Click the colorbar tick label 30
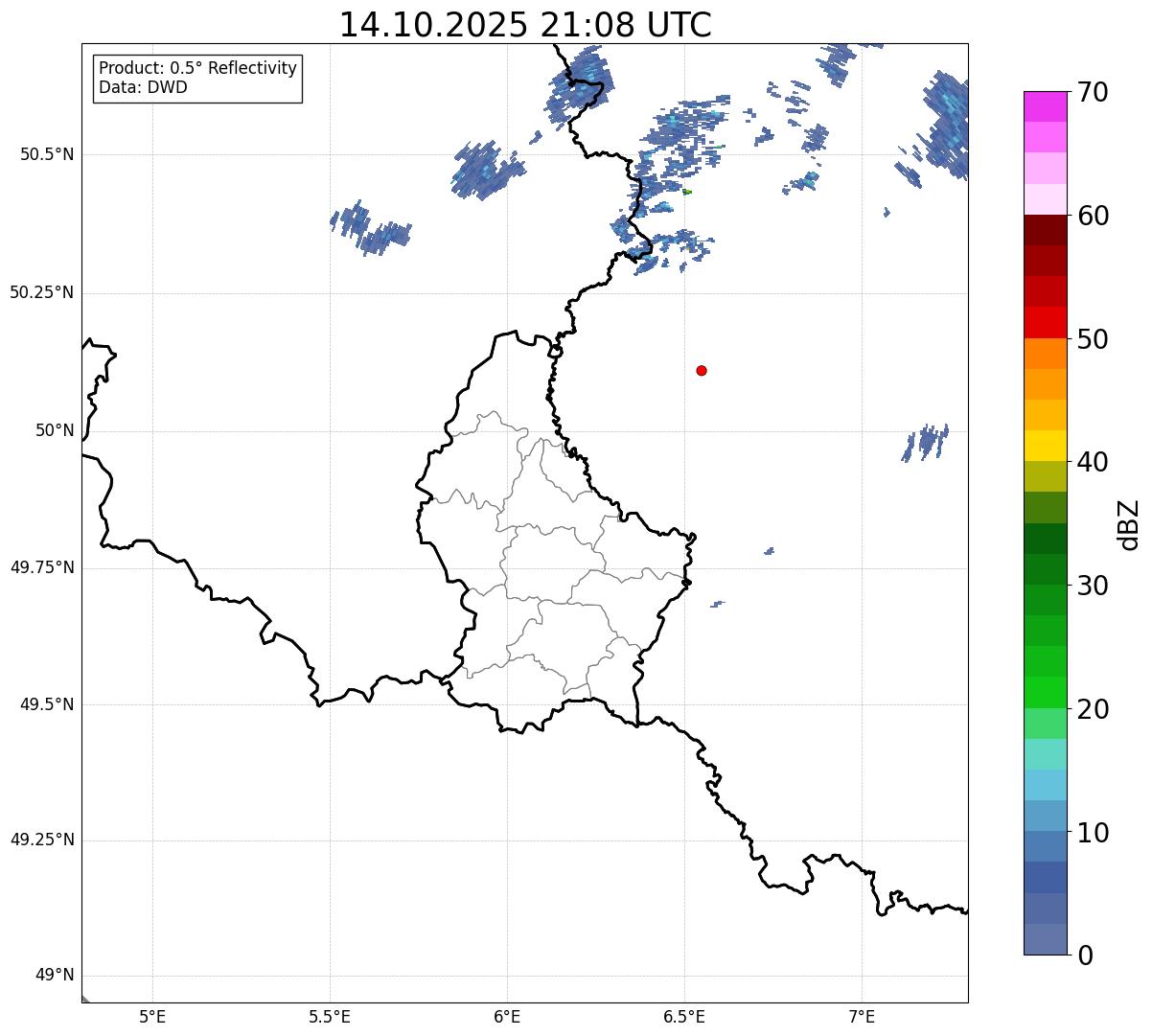The image size is (1152, 1036). tap(1093, 586)
